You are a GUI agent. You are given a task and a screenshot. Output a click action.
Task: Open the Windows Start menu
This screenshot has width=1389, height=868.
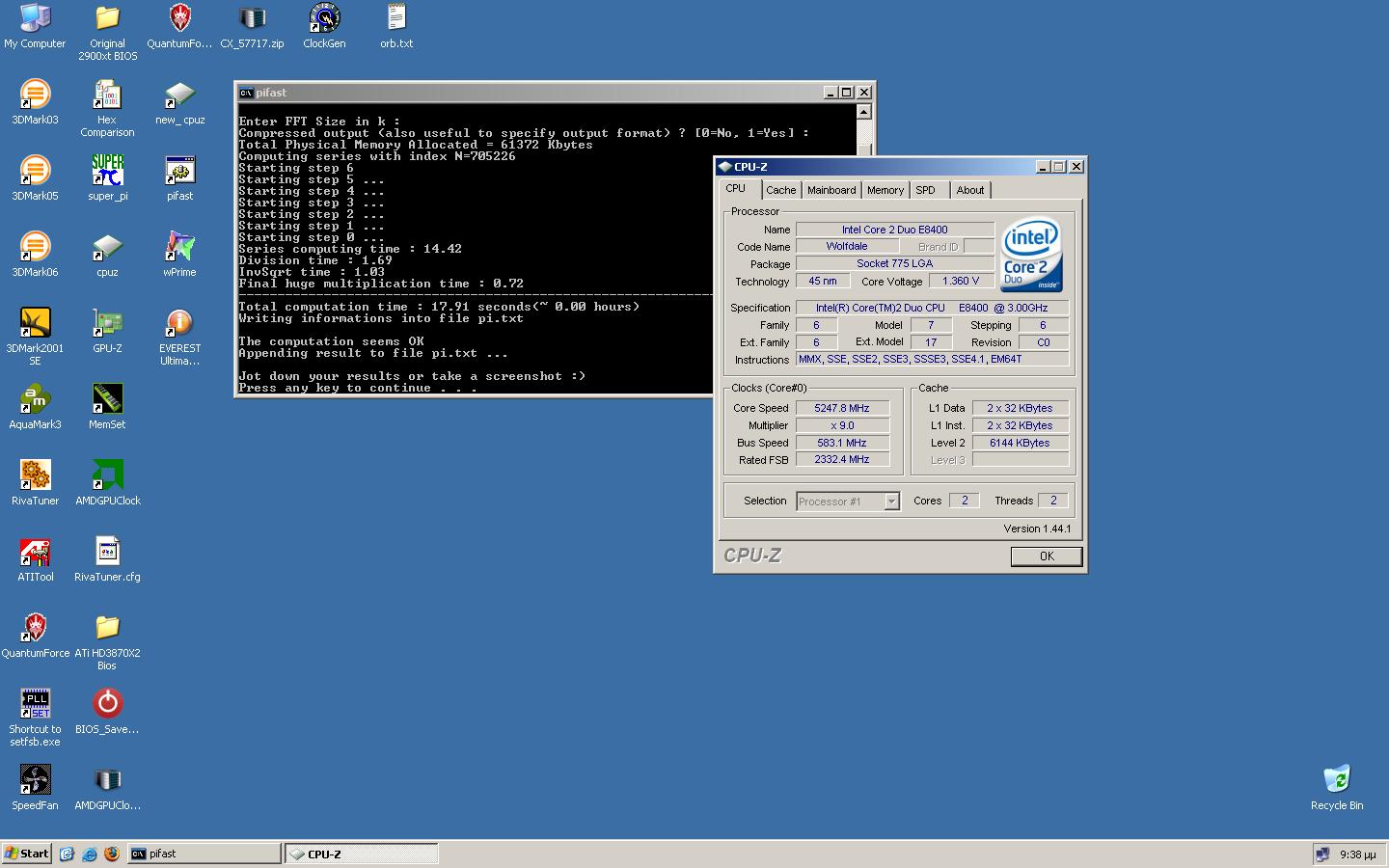[27, 854]
